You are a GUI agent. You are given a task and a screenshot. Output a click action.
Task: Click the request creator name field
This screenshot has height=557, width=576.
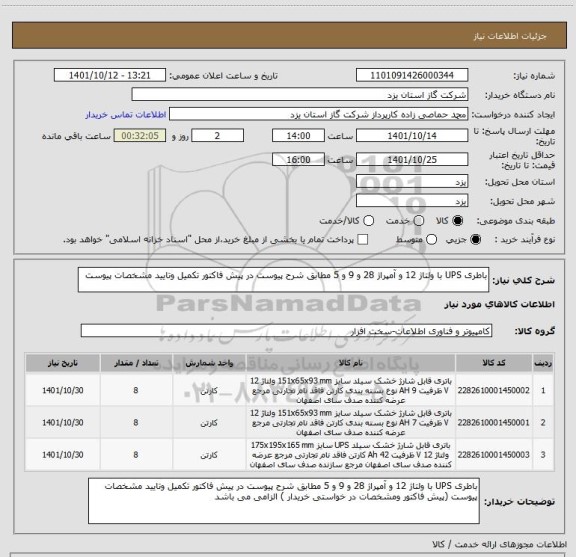pos(318,114)
